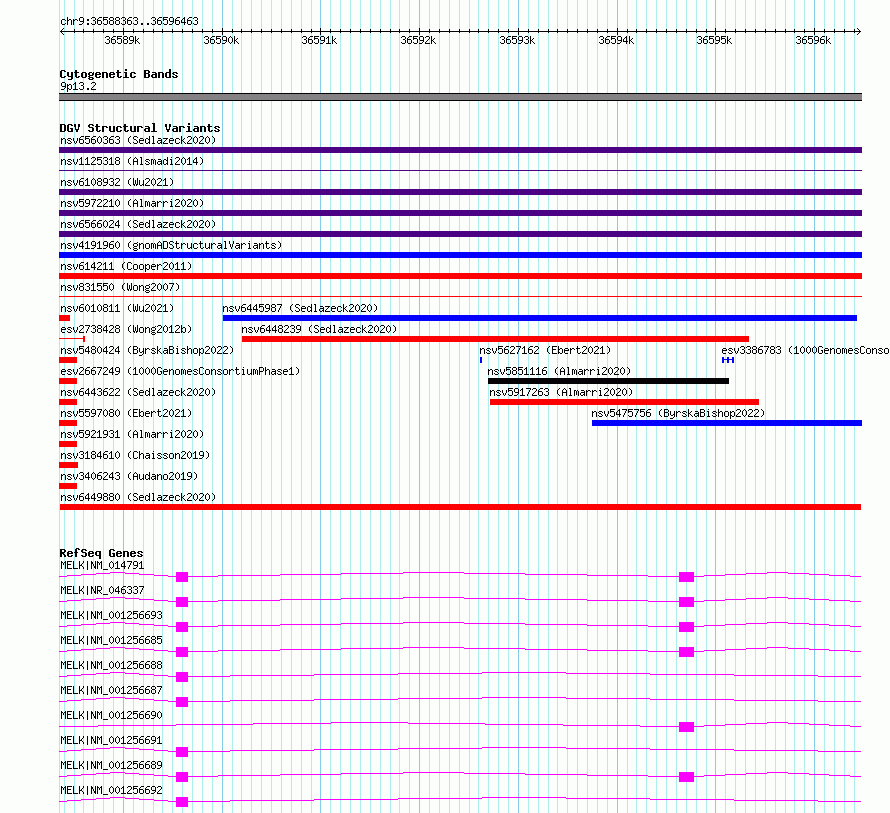Click the MELK|NM_001256690 transcript label
The height and width of the screenshot is (813, 890).
coord(111,715)
